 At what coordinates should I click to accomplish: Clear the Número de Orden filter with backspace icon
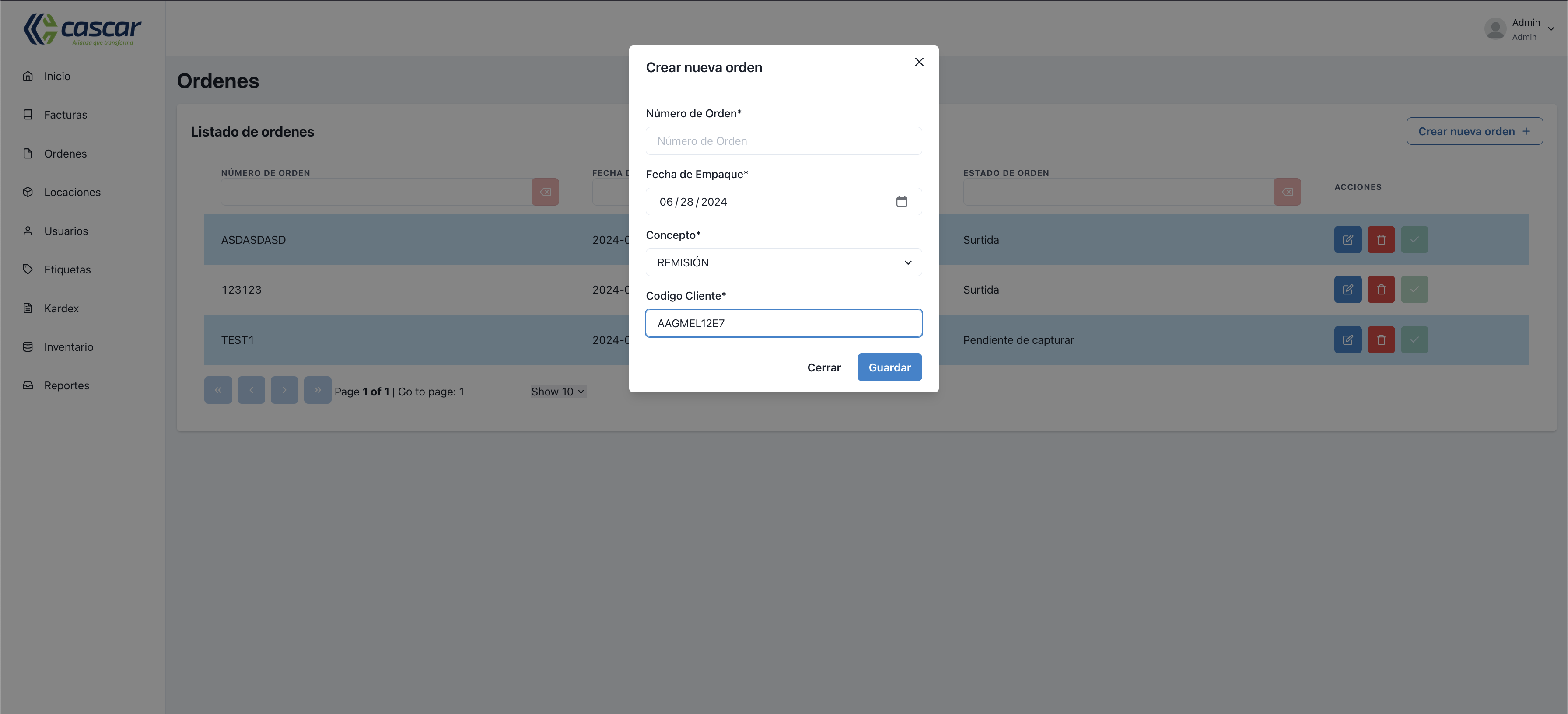coord(546,192)
